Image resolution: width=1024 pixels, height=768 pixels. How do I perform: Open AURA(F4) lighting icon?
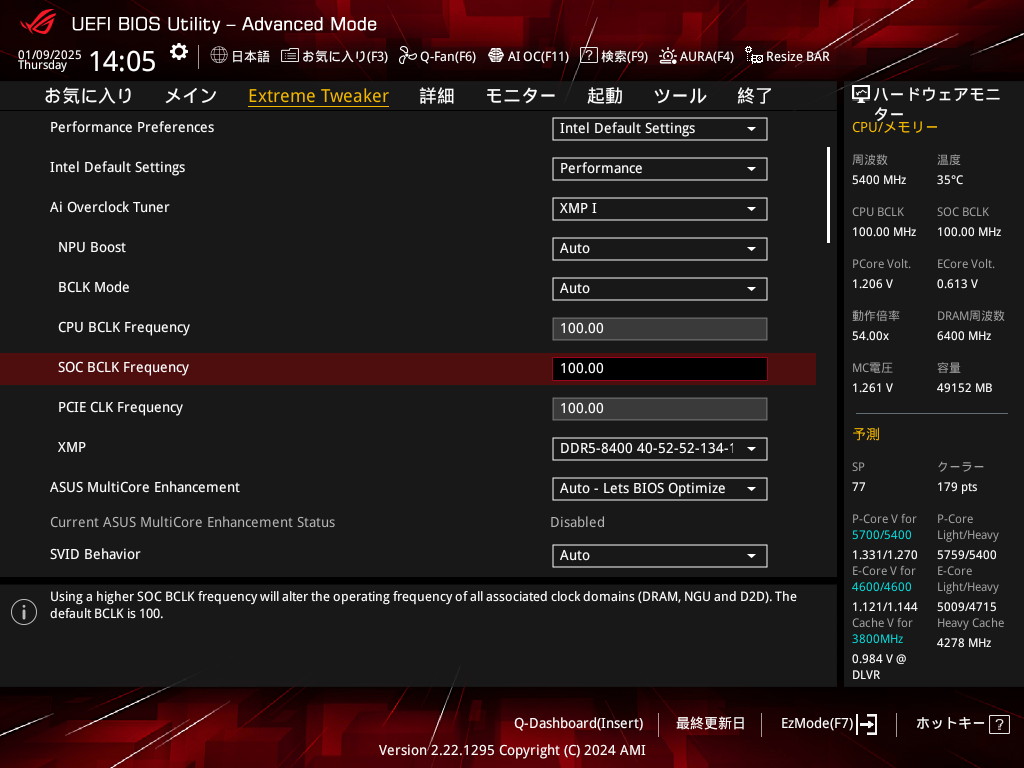[668, 56]
